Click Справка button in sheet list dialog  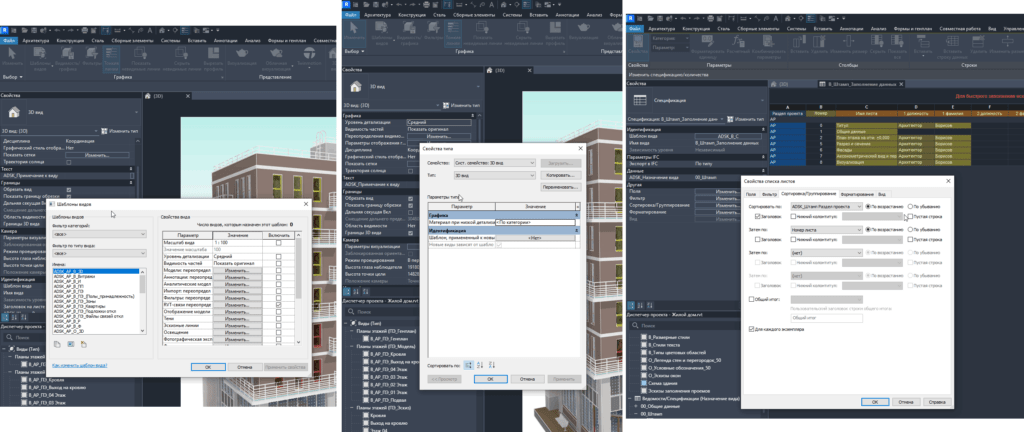(x=936, y=402)
